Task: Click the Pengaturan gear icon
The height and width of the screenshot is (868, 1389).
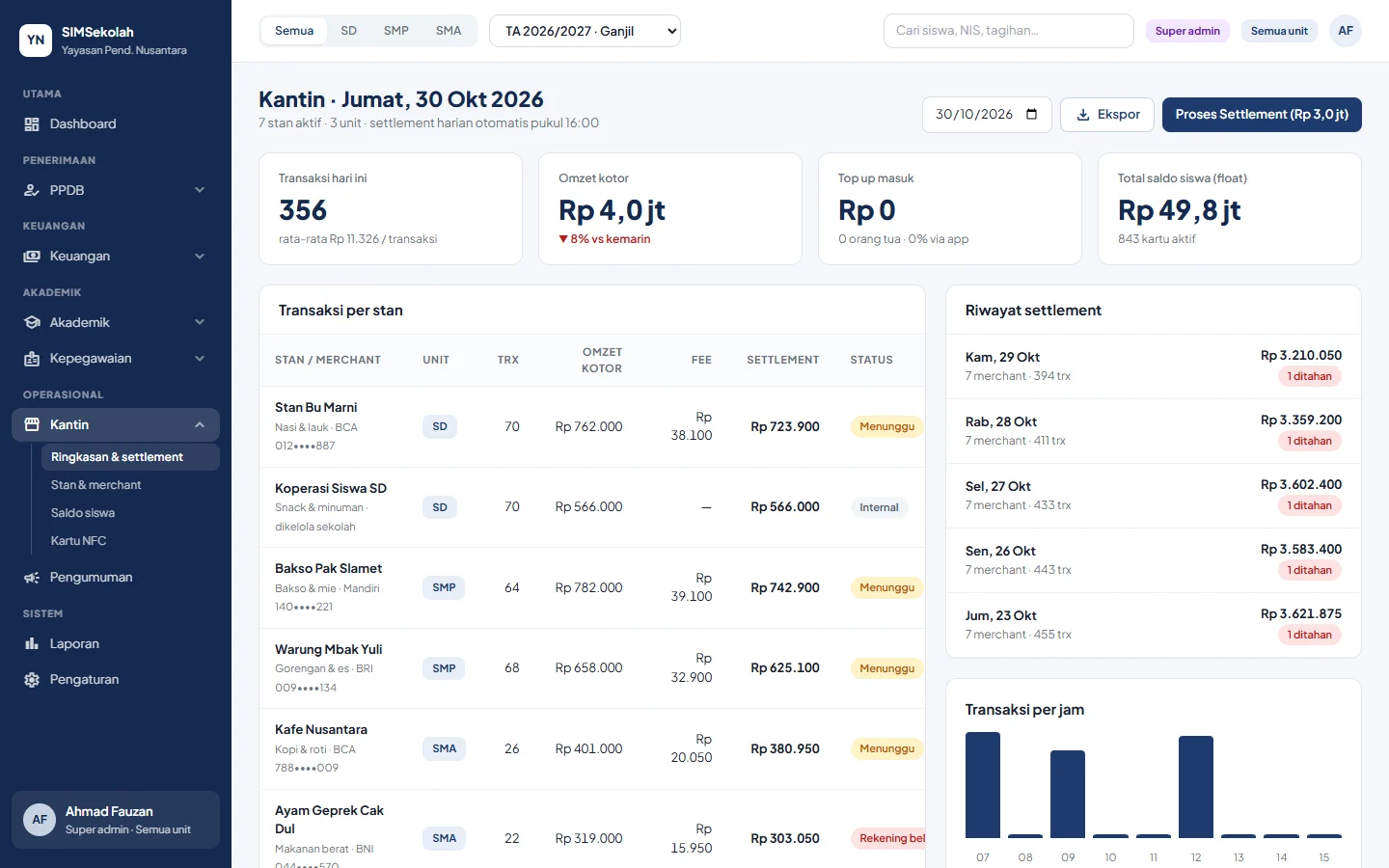Action: [32, 680]
